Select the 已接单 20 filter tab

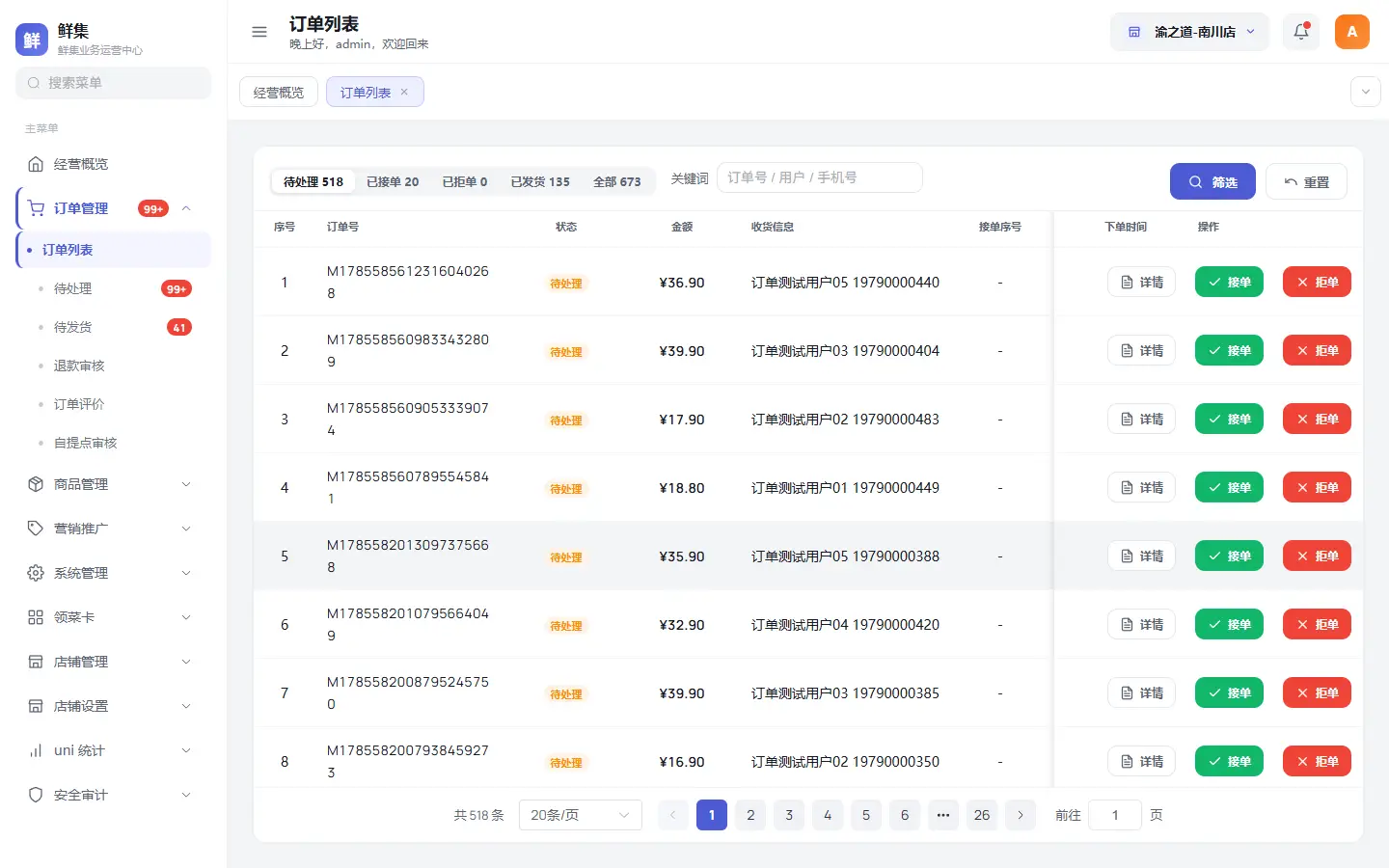pyautogui.click(x=393, y=181)
